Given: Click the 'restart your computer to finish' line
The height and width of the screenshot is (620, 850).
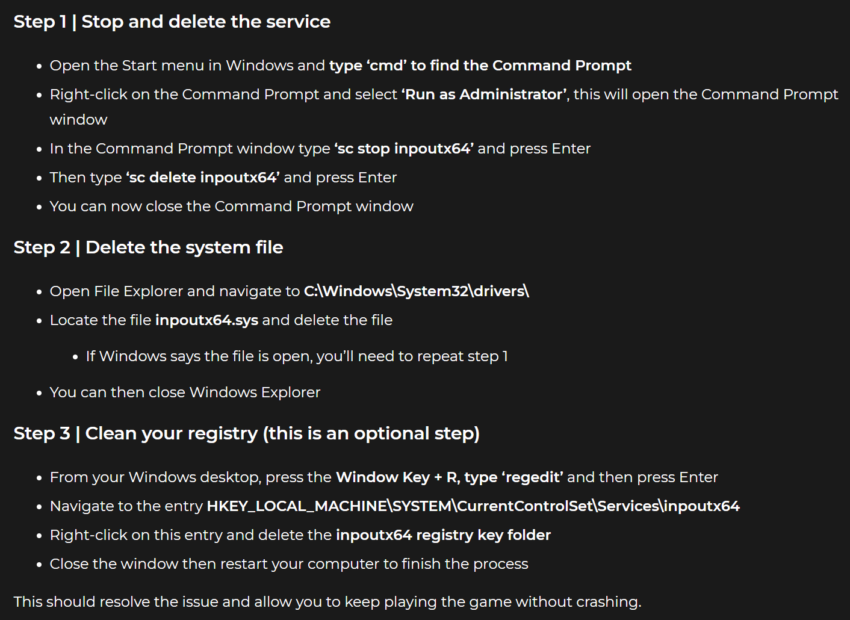Looking at the screenshot, I should 289,564.
